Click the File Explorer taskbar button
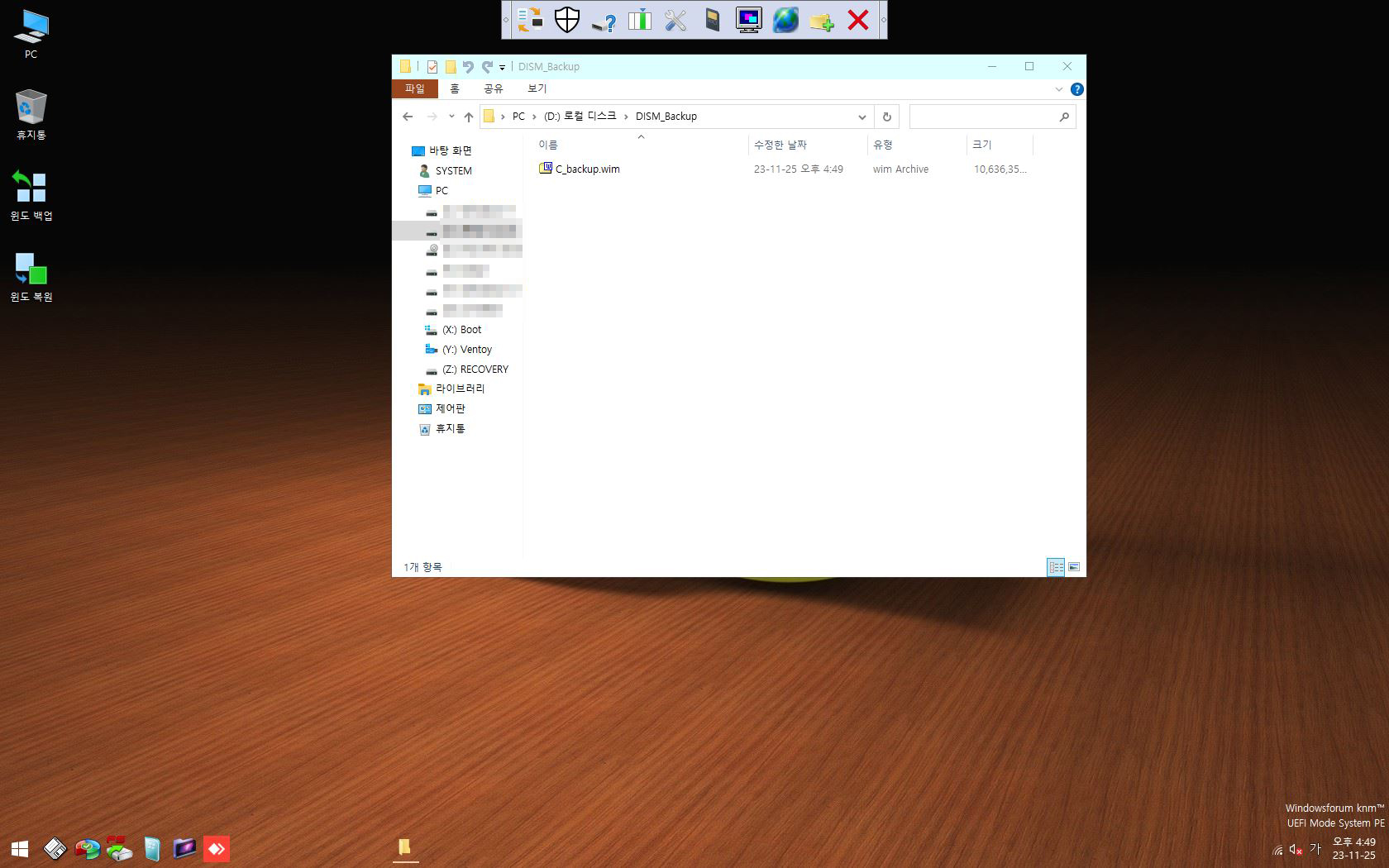This screenshot has width=1389, height=868. tap(405, 848)
